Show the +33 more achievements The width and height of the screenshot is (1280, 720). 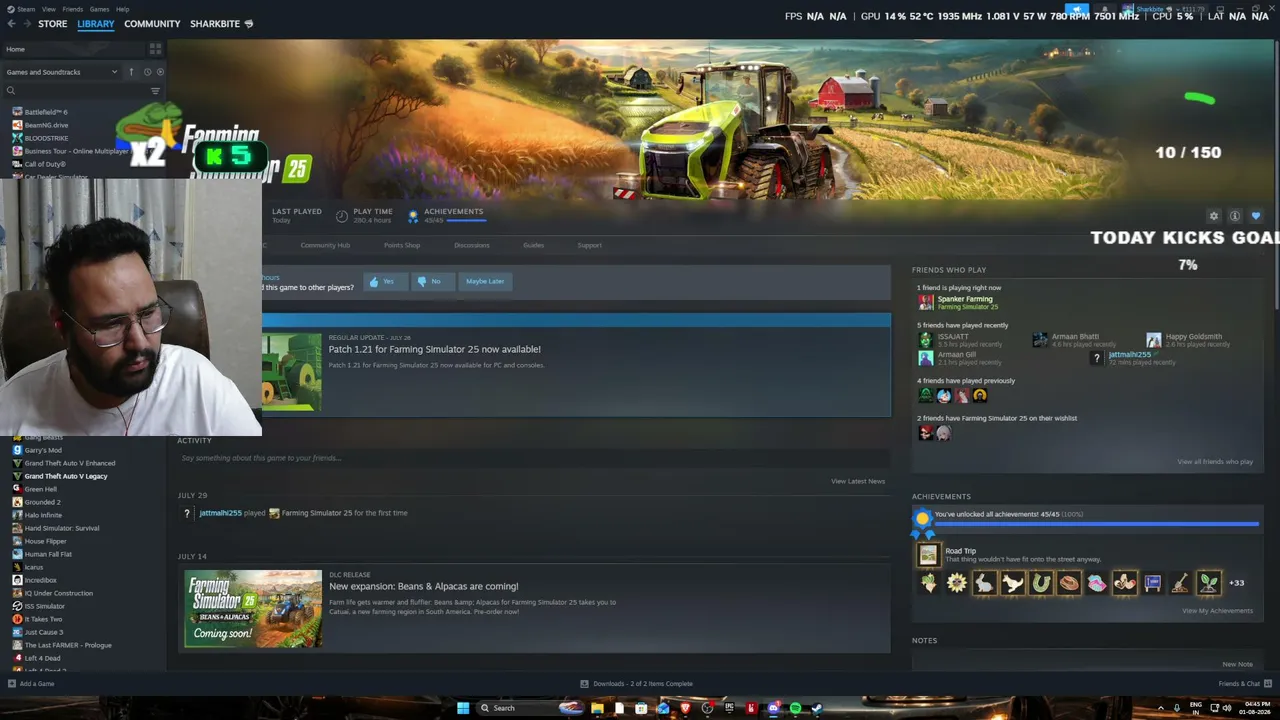click(1236, 583)
